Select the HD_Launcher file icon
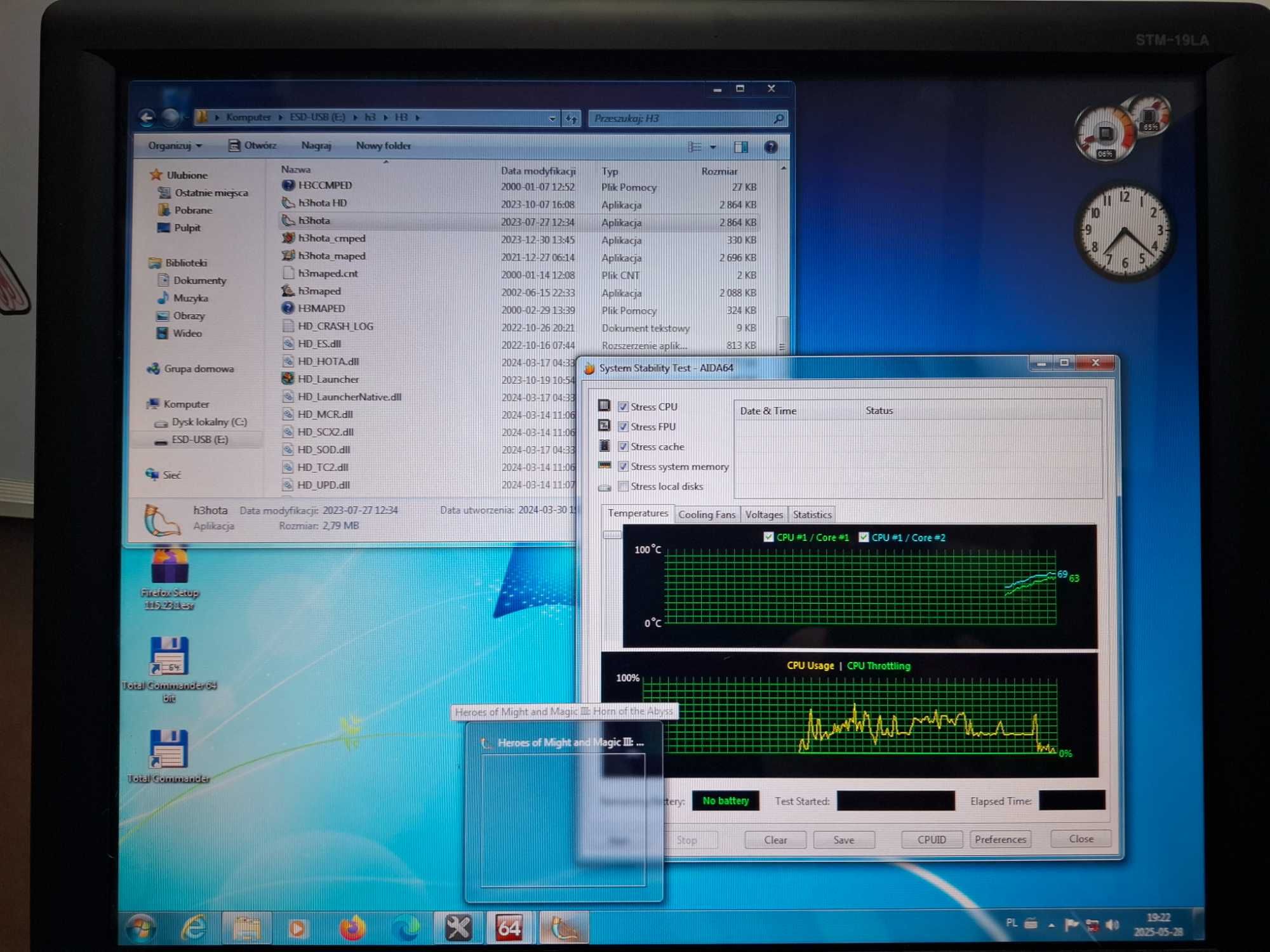1270x952 pixels. coord(288,379)
